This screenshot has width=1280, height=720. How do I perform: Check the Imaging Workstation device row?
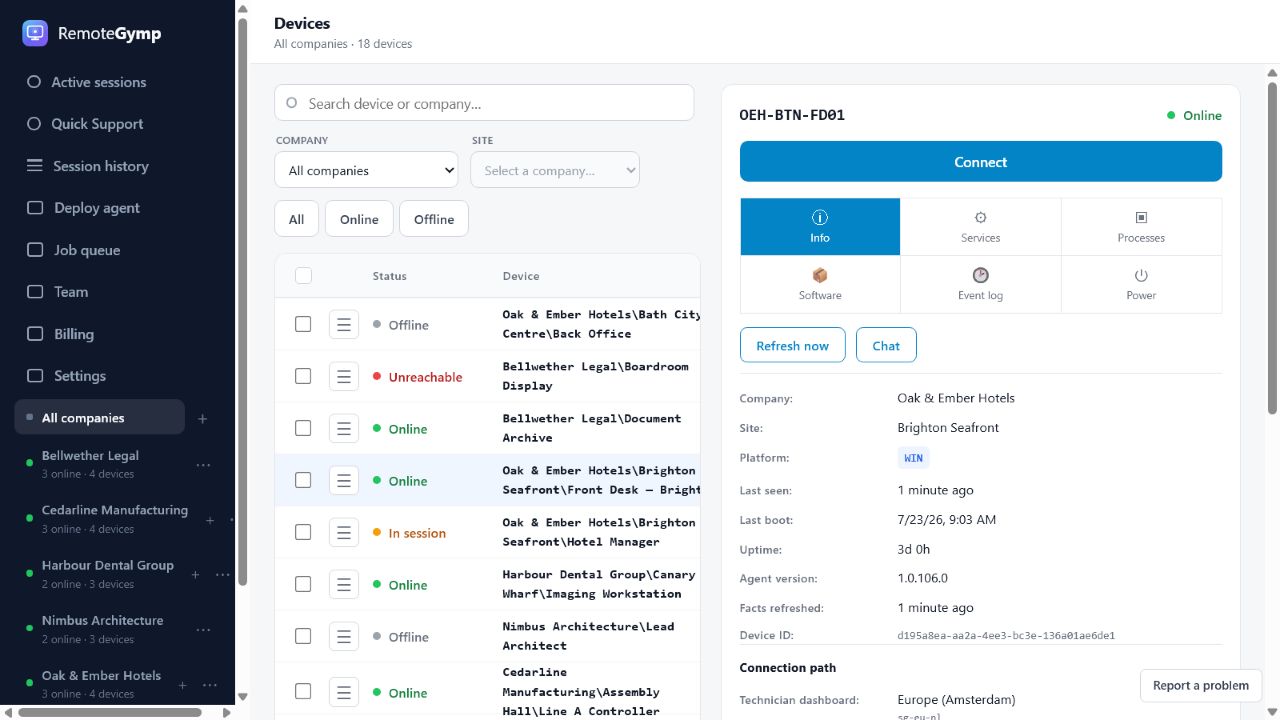point(303,584)
